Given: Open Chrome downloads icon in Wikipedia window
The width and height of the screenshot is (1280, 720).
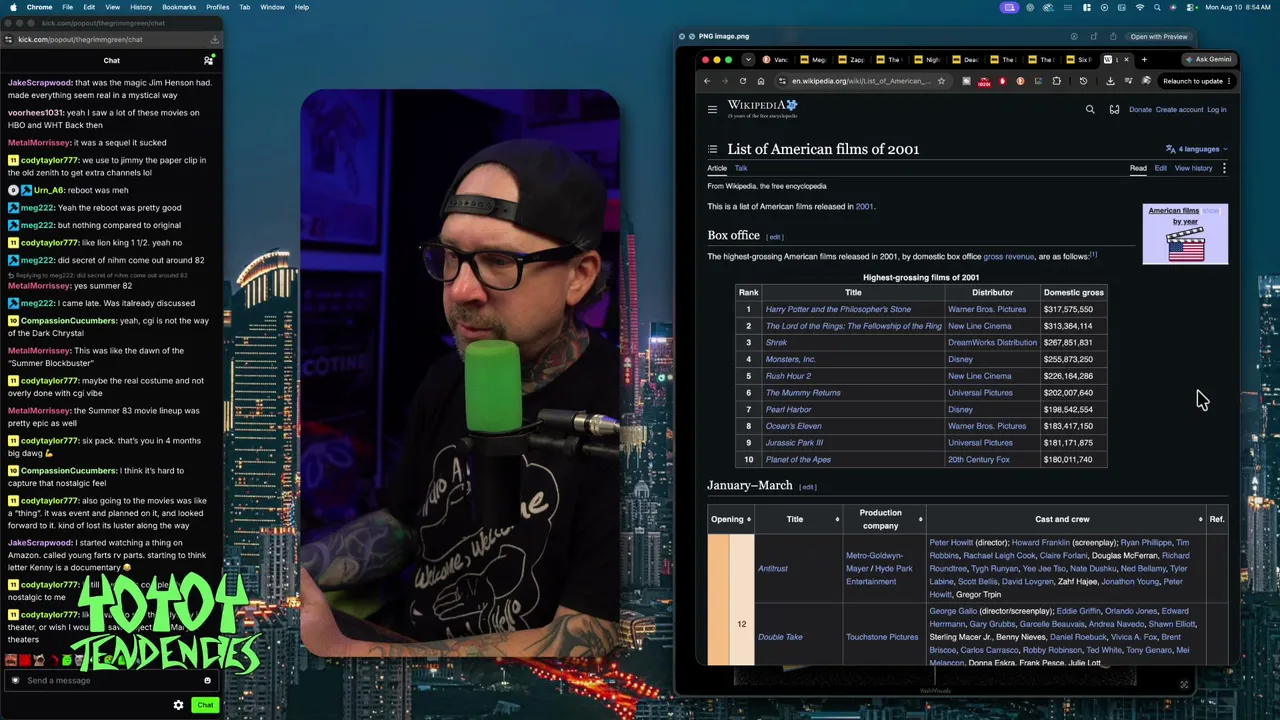Looking at the screenshot, I should click(1110, 81).
